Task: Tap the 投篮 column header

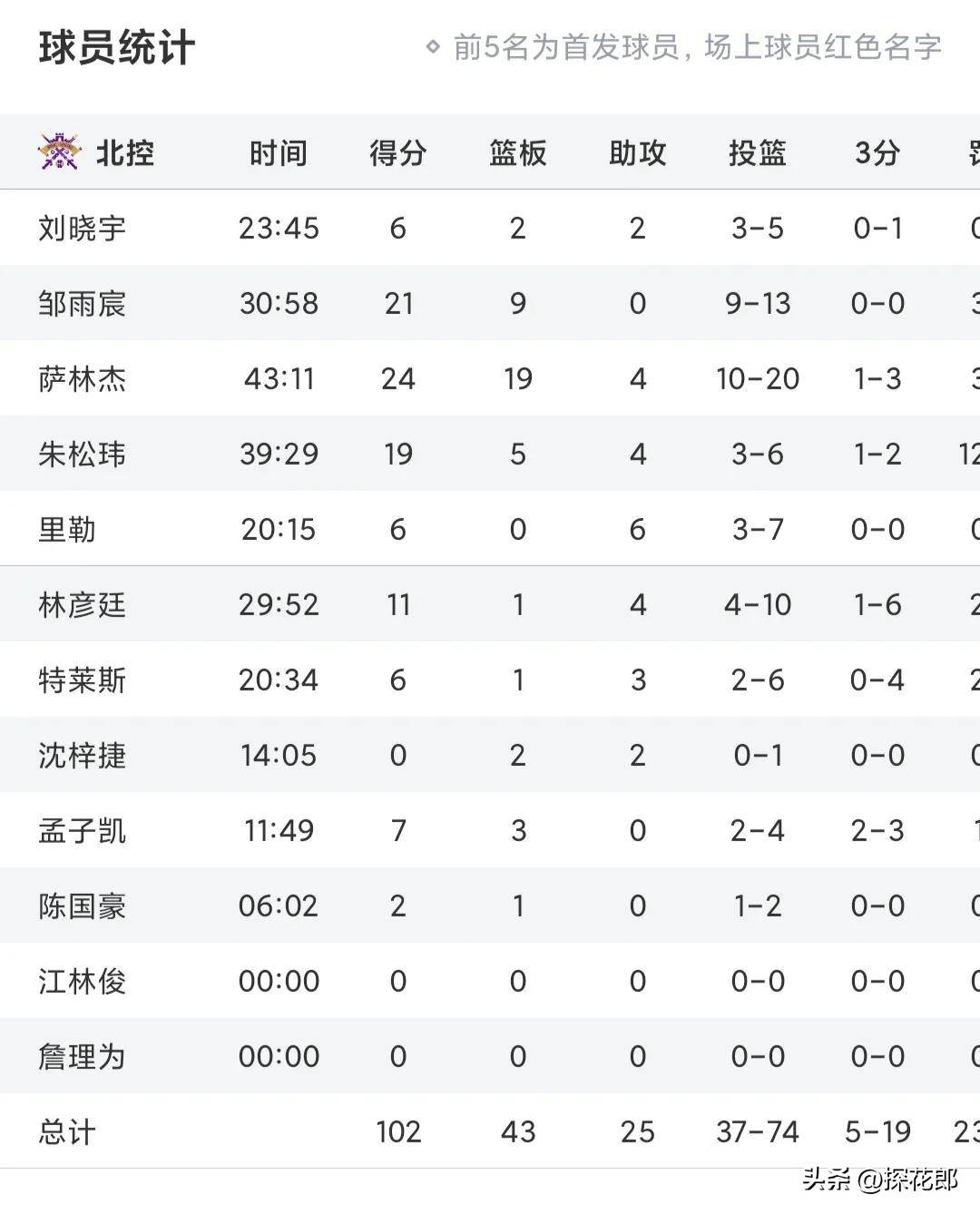Action: pos(757,152)
